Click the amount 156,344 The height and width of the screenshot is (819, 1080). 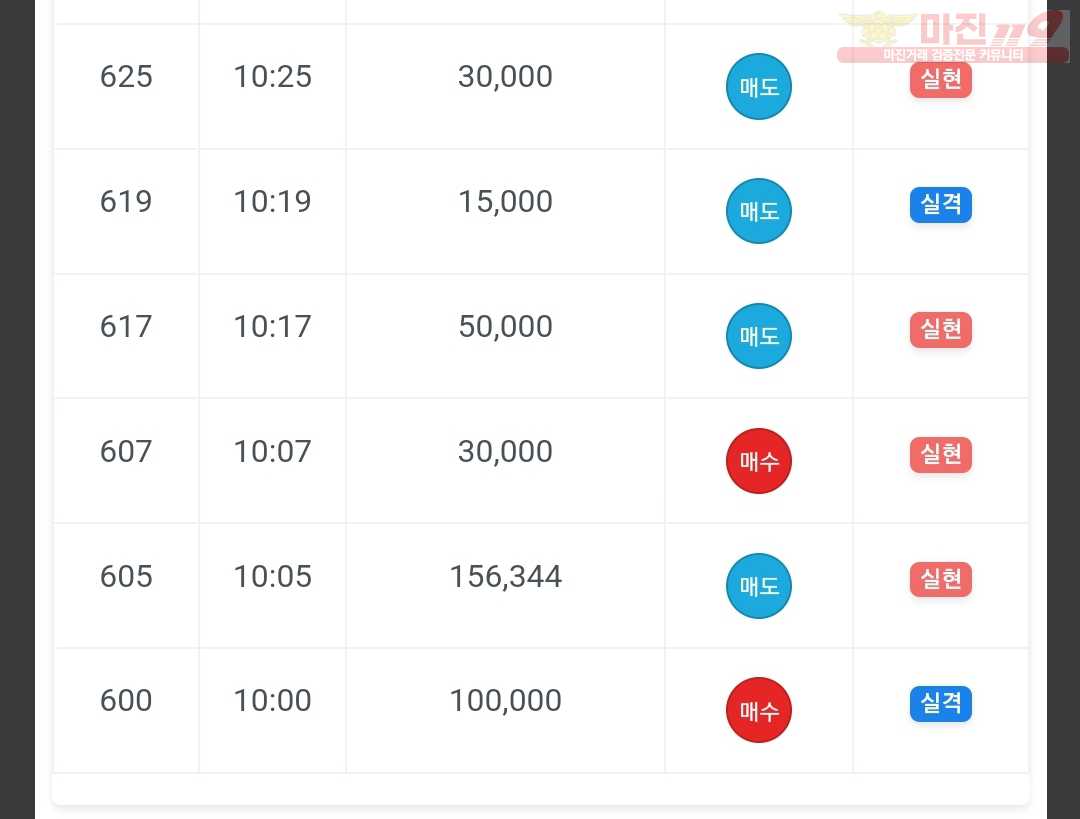pos(506,577)
